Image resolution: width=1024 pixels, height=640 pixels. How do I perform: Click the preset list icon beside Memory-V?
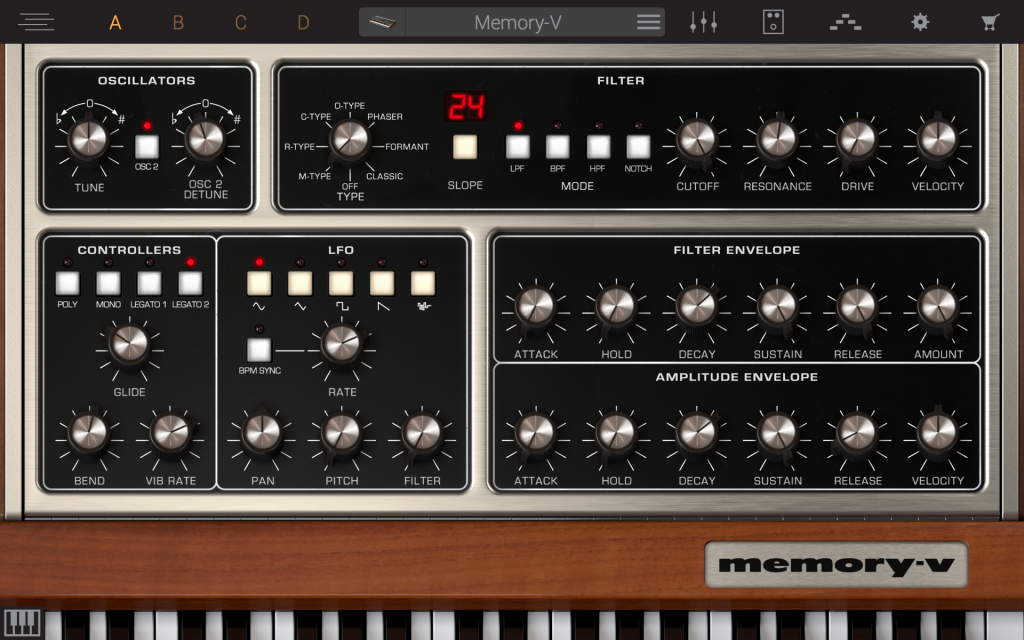(647, 21)
